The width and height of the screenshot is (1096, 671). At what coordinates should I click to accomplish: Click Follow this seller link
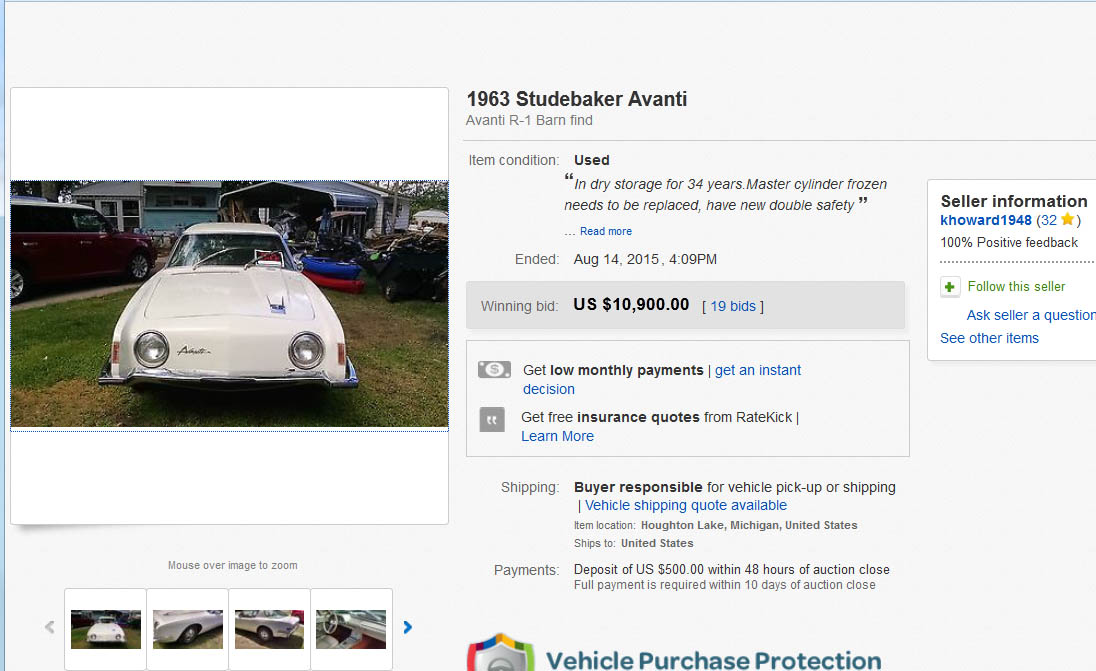pos(1016,287)
